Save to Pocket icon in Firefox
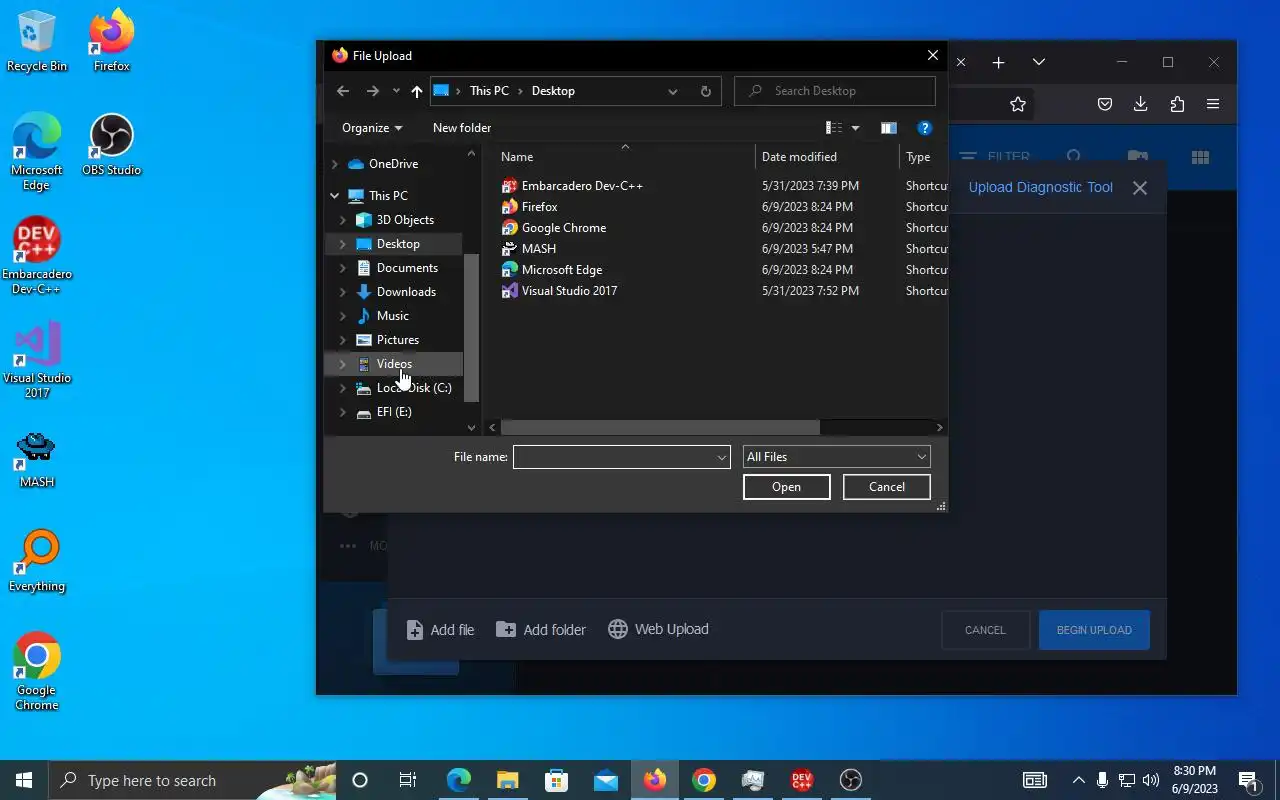This screenshot has width=1280, height=800. click(1105, 104)
